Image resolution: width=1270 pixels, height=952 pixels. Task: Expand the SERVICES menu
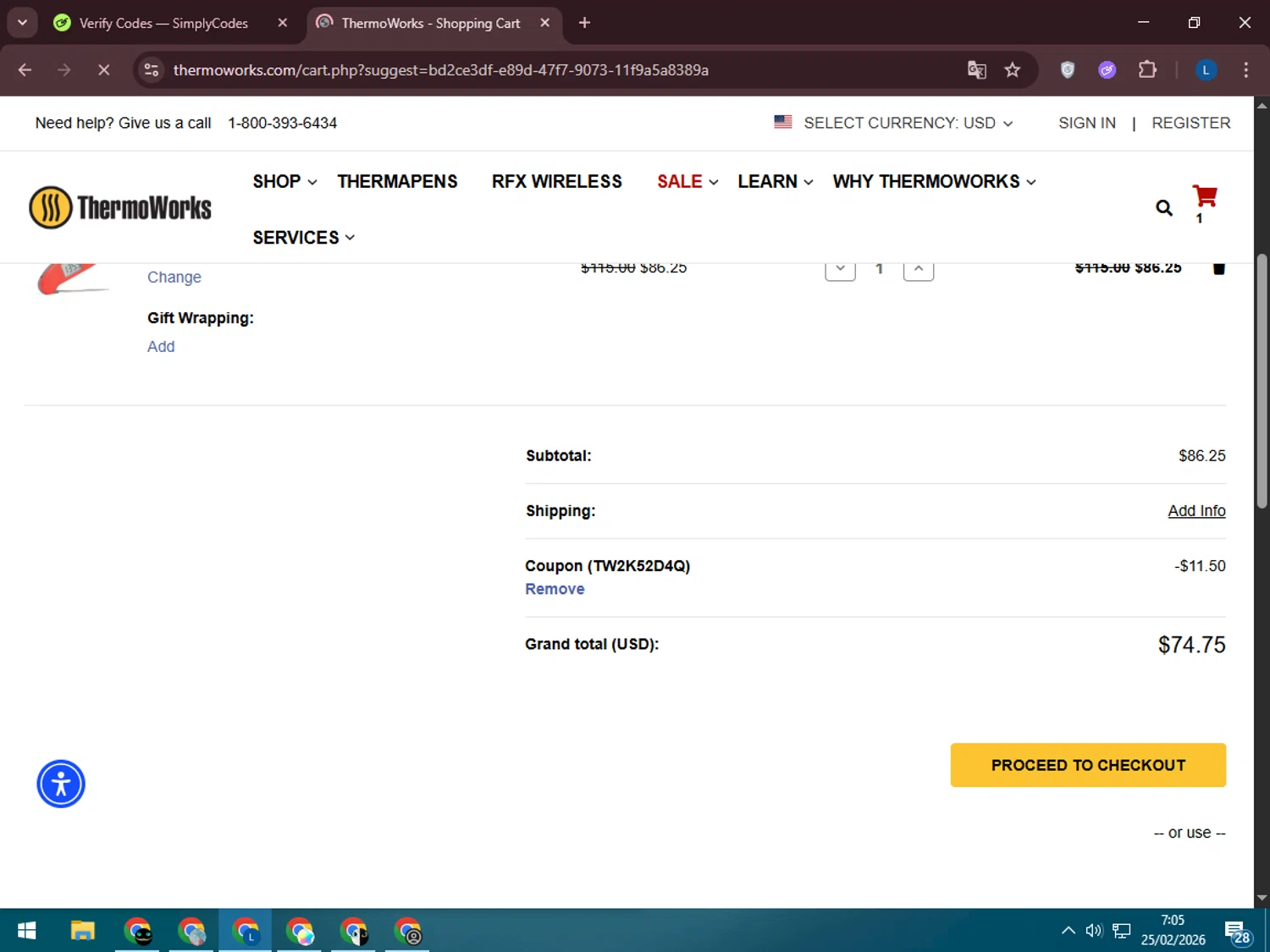coord(303,238)
